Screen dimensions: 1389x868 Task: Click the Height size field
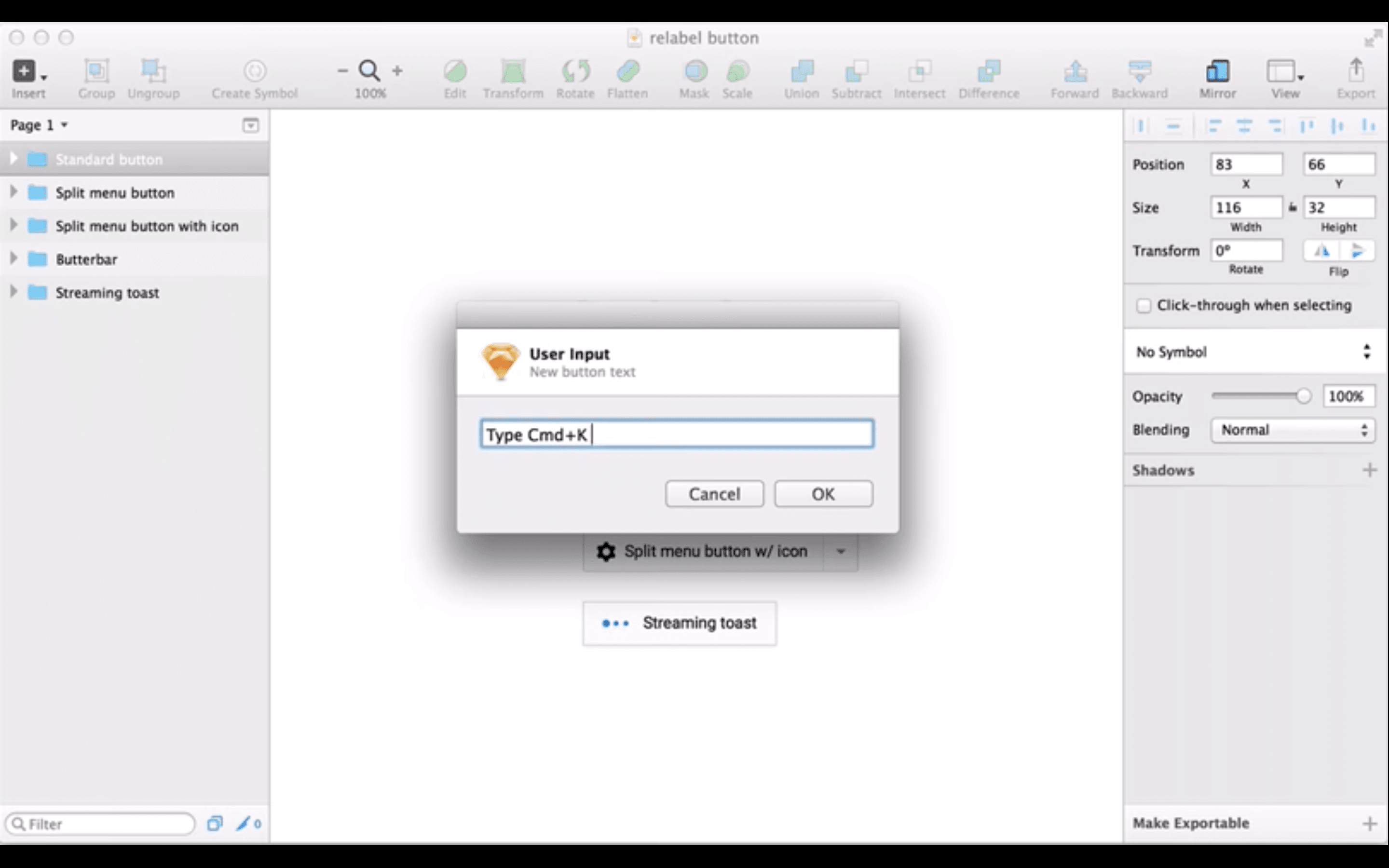pyautogui.click(x=1339, y=207)
